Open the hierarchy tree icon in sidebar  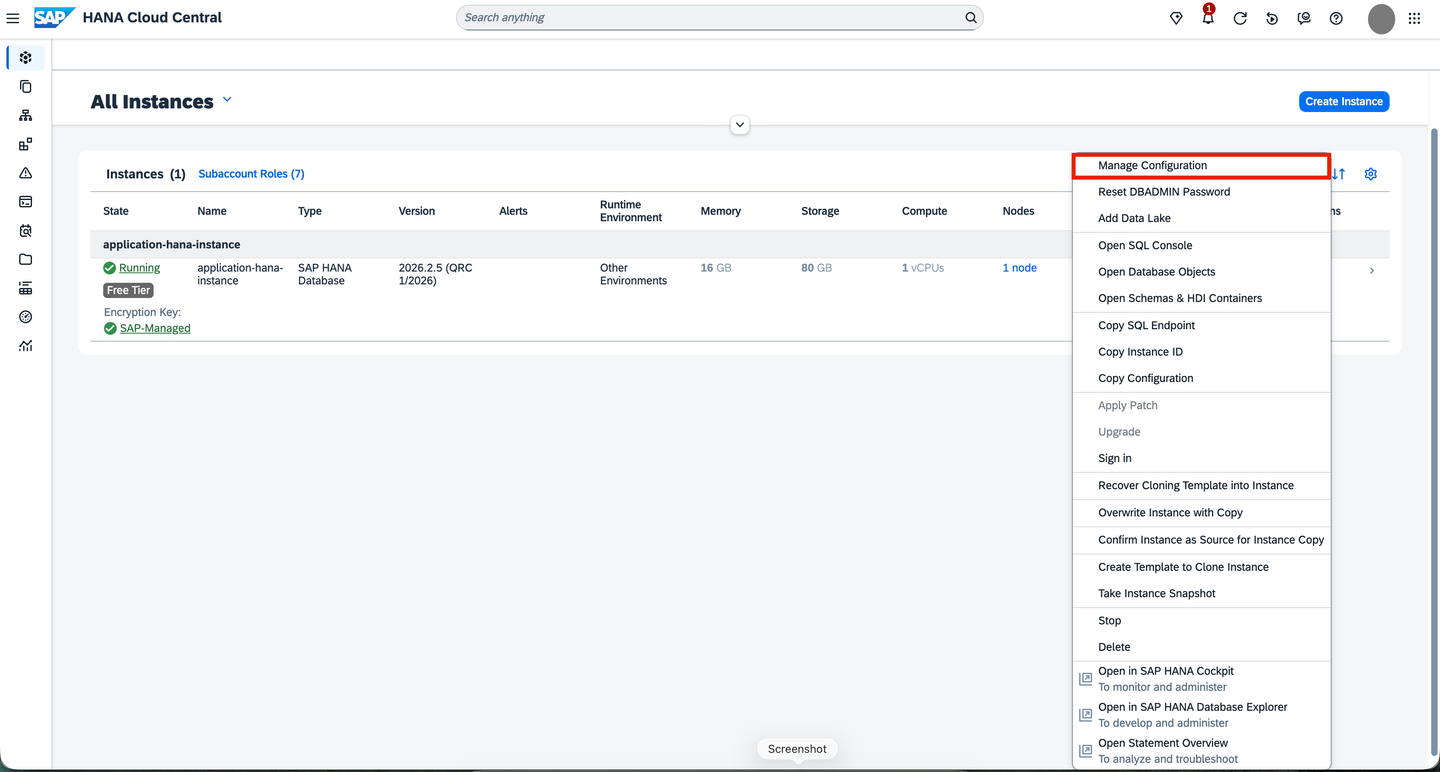pos(26,116)
